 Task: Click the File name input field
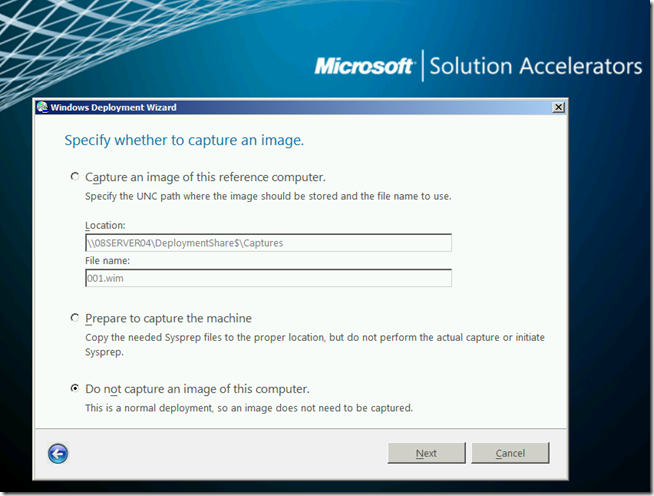268,278
